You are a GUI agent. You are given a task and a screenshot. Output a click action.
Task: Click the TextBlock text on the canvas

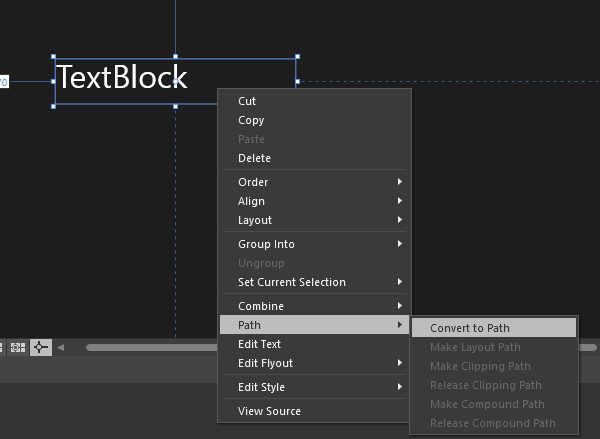coord(122,77)
